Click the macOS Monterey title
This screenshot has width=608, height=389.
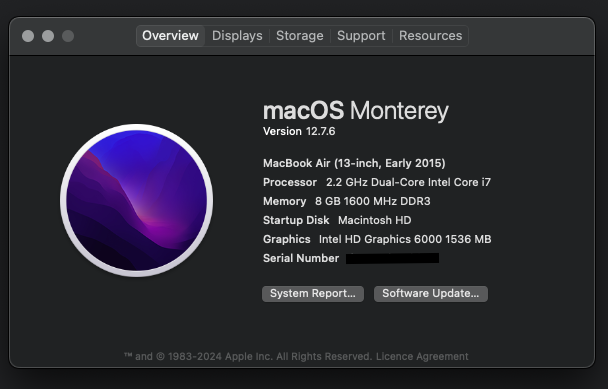click(356, 111)
